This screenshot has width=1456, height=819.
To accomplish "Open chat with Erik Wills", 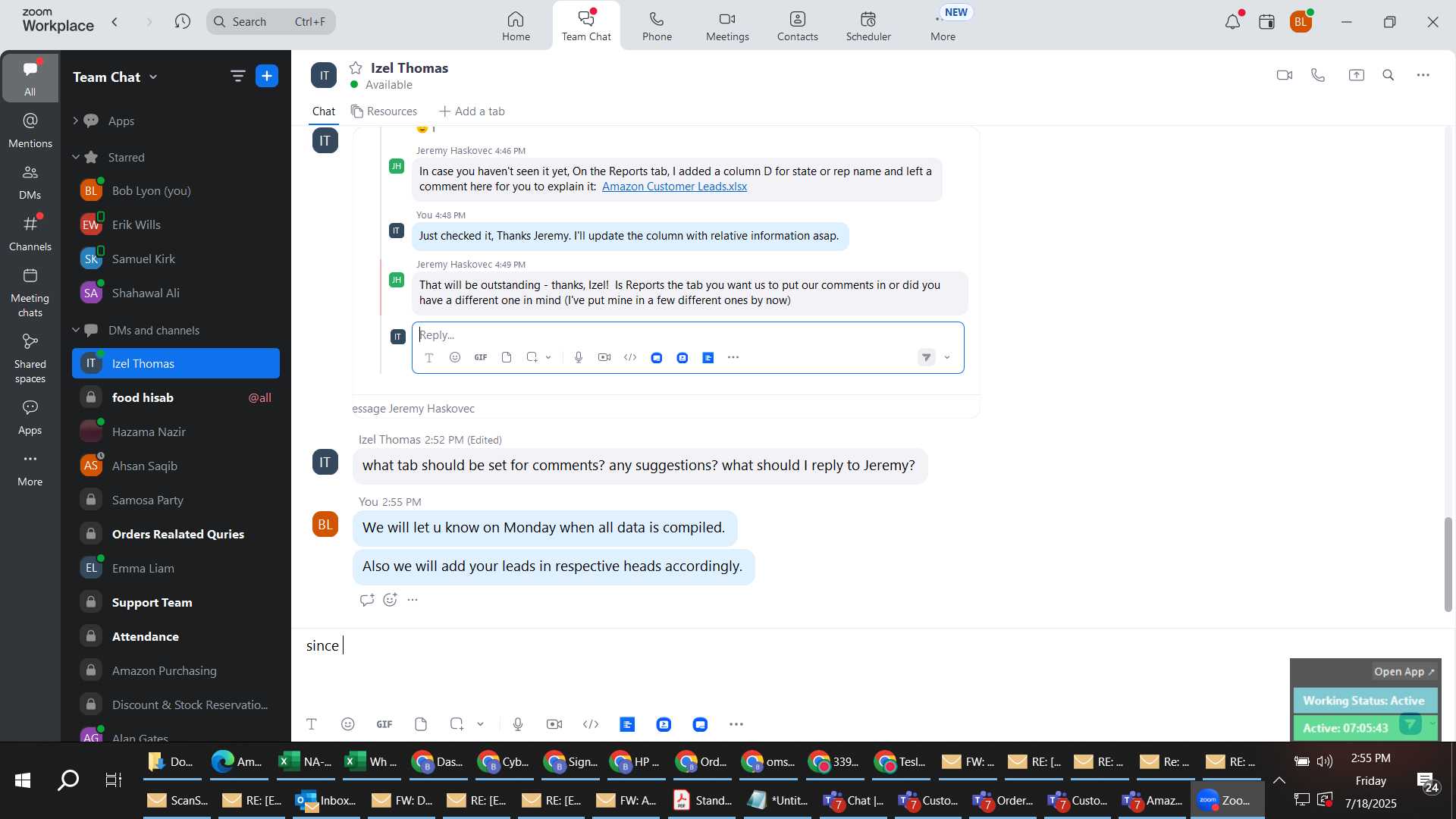I will click(x=176, y=224).
